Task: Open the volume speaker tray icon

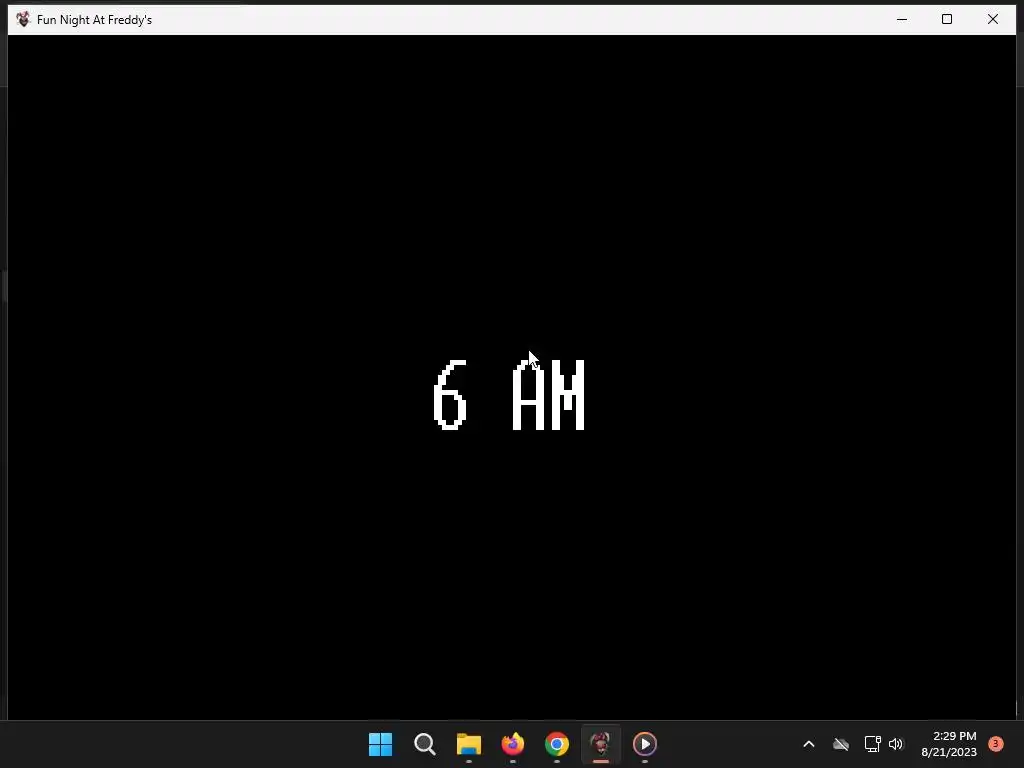Action: 895,744
